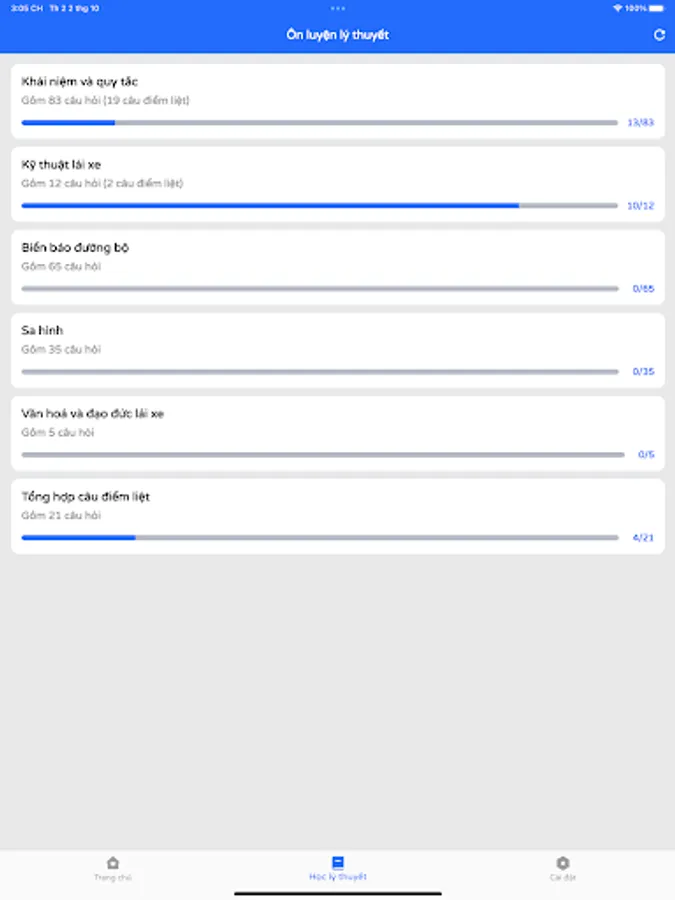Open the Trang chủ home tab
Screen dimensions: 675x900
[113, 867]
